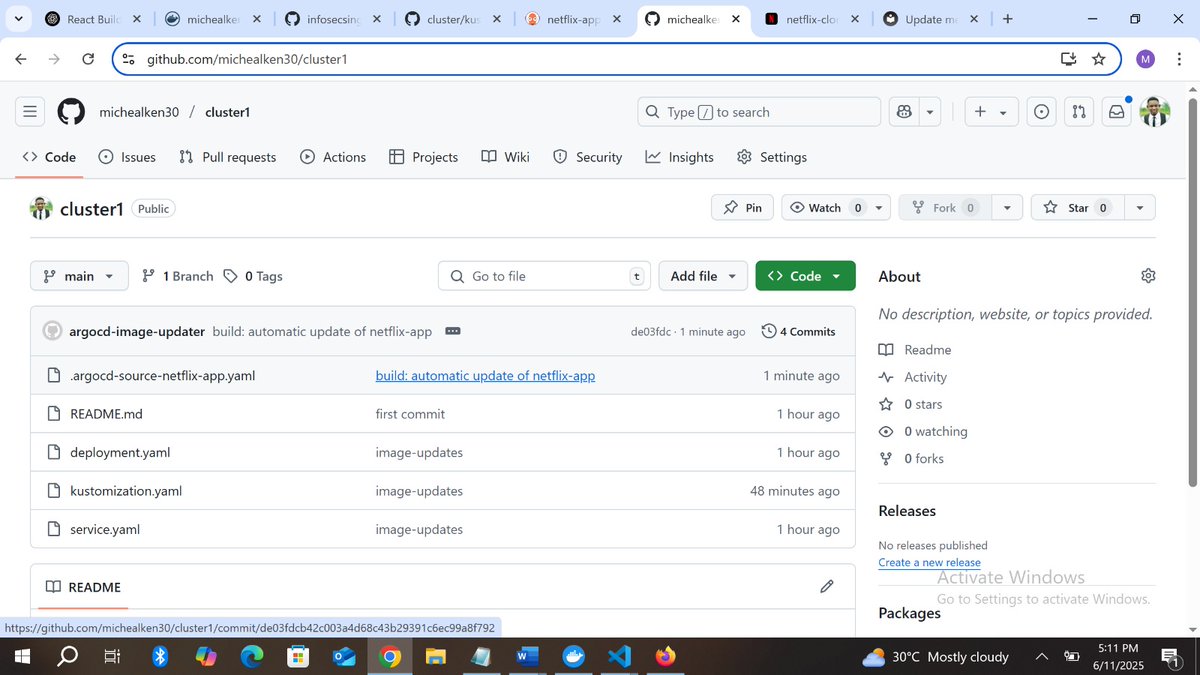Open Visual Studio Code from taskbar

pos(620,657)
